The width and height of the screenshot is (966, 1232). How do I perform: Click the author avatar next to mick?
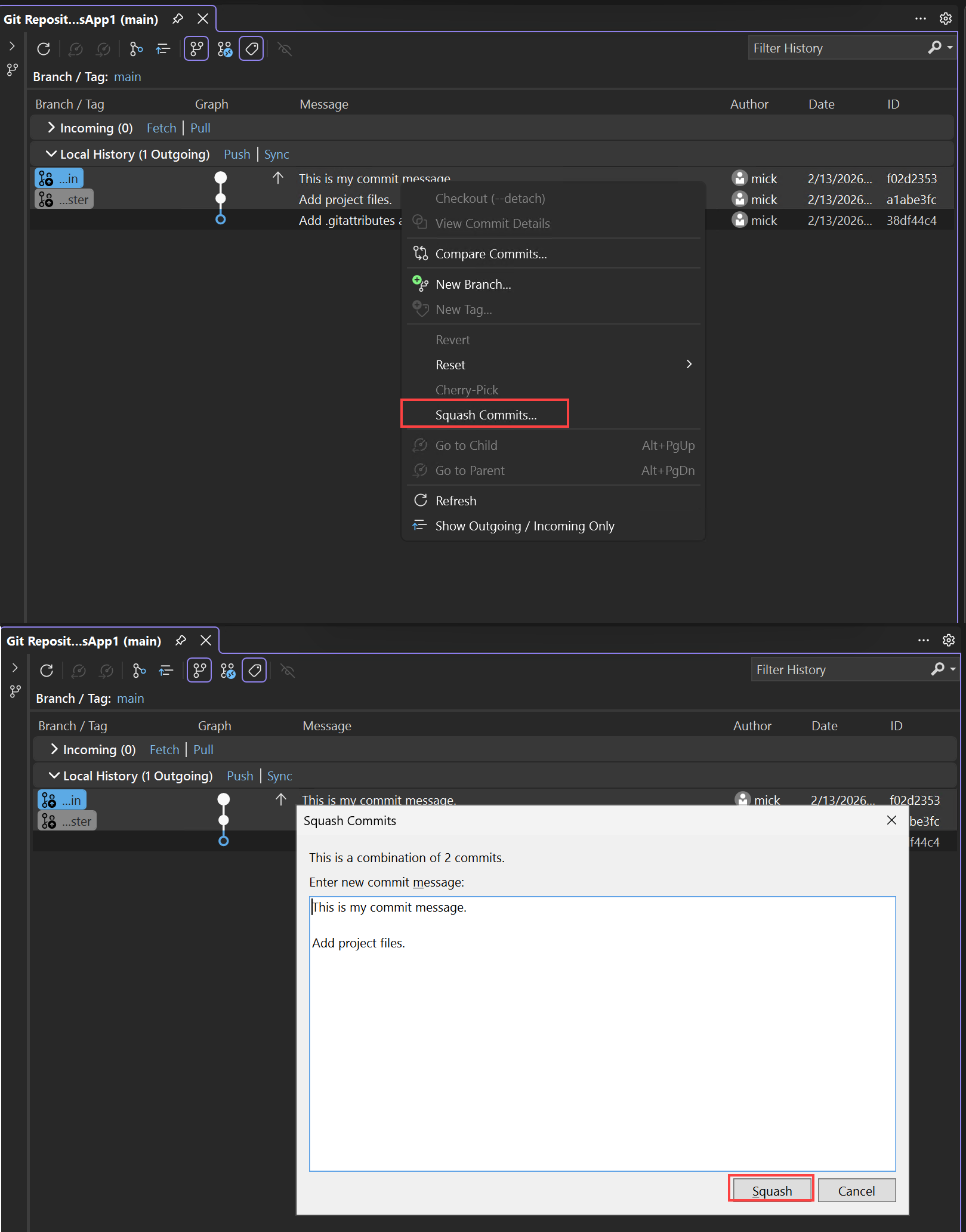pos(739,178)
